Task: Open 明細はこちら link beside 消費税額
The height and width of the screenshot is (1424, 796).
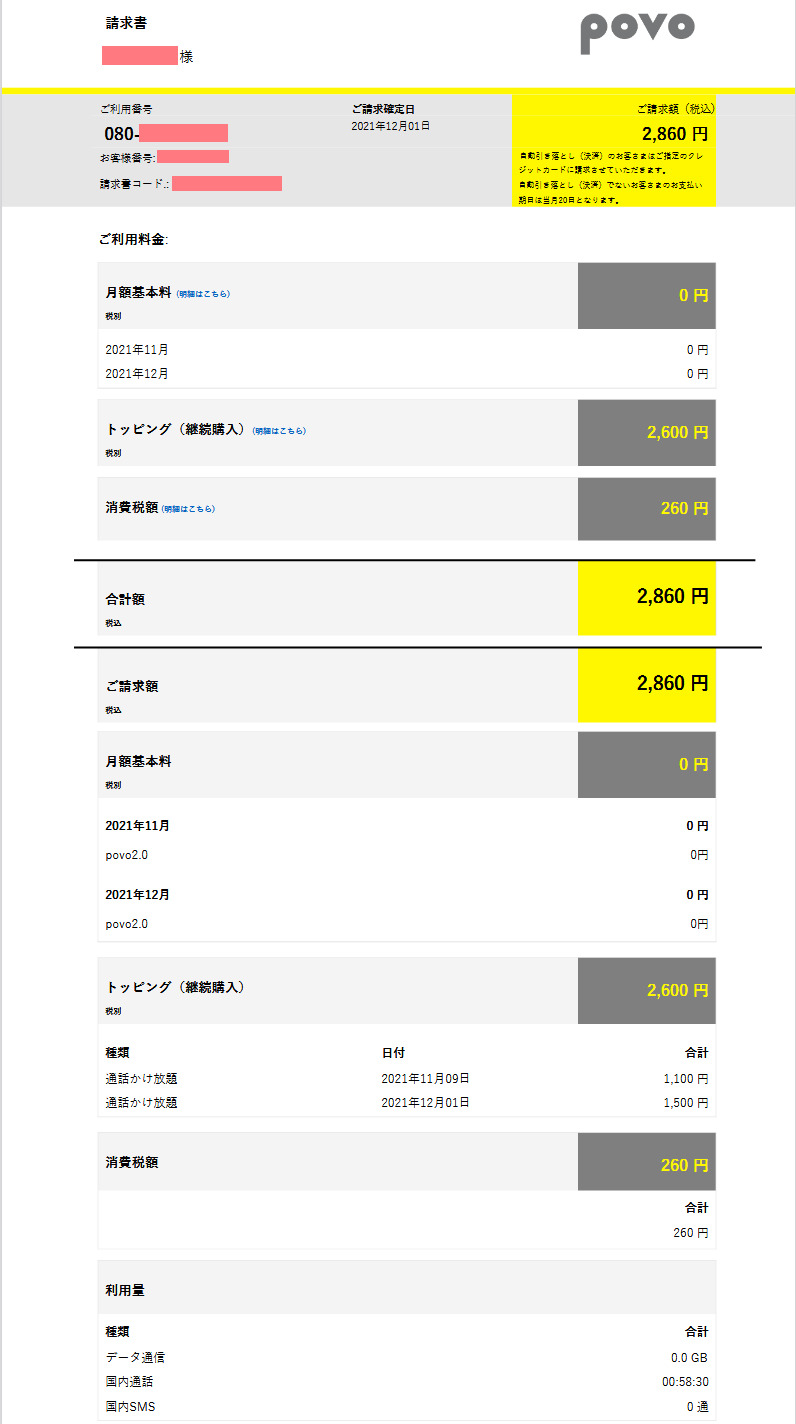Action: pos(188,509)
